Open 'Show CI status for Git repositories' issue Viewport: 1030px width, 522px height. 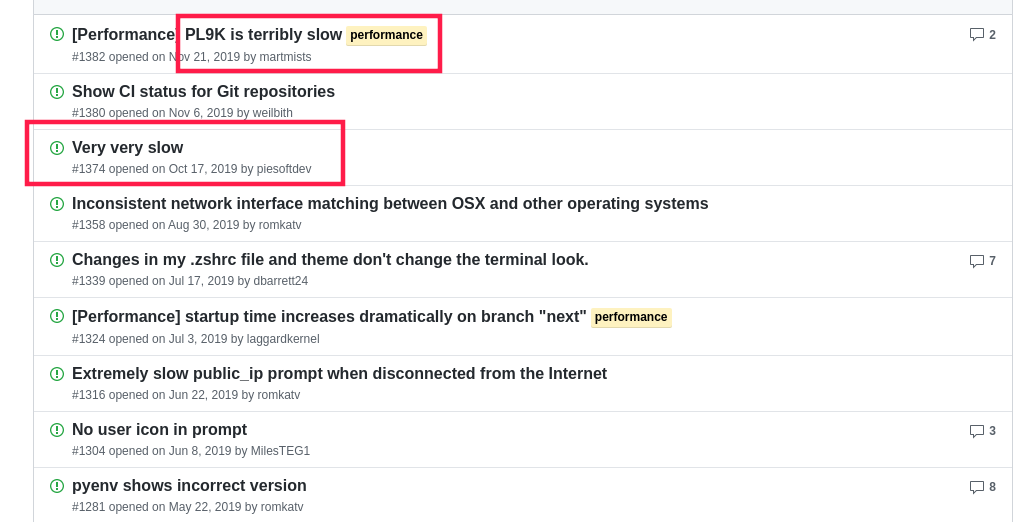pyautogui.click(x=203, y=91)
